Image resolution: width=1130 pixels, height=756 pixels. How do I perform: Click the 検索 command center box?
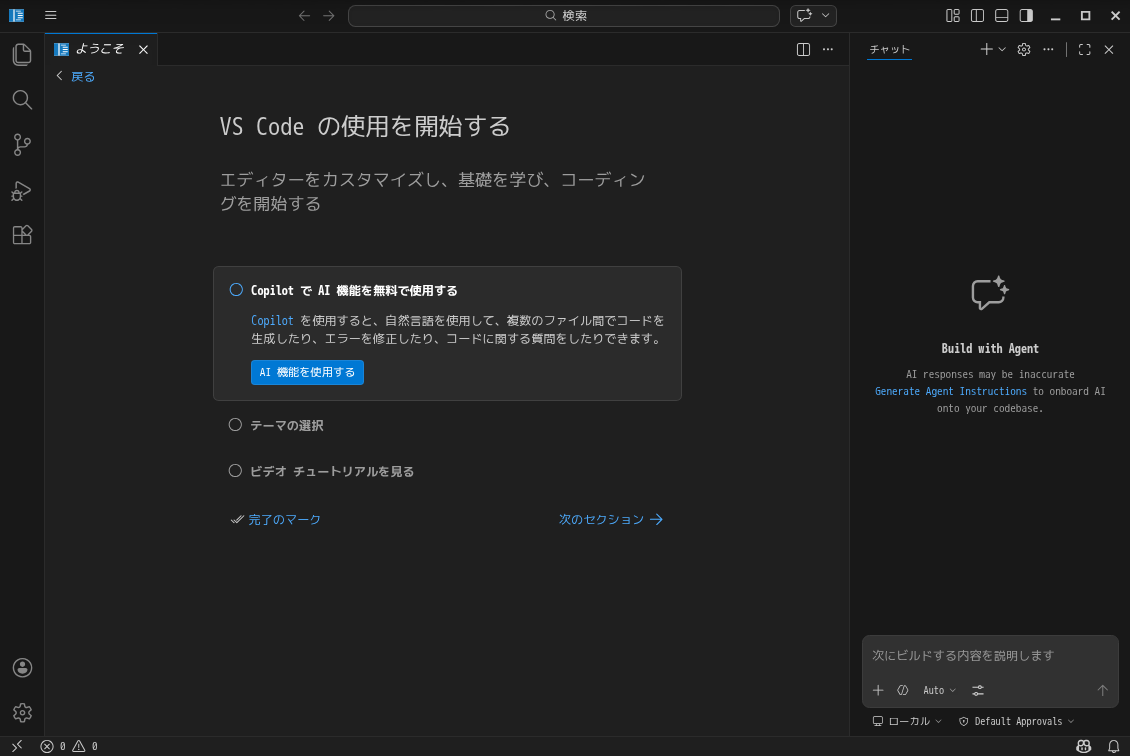564,15
